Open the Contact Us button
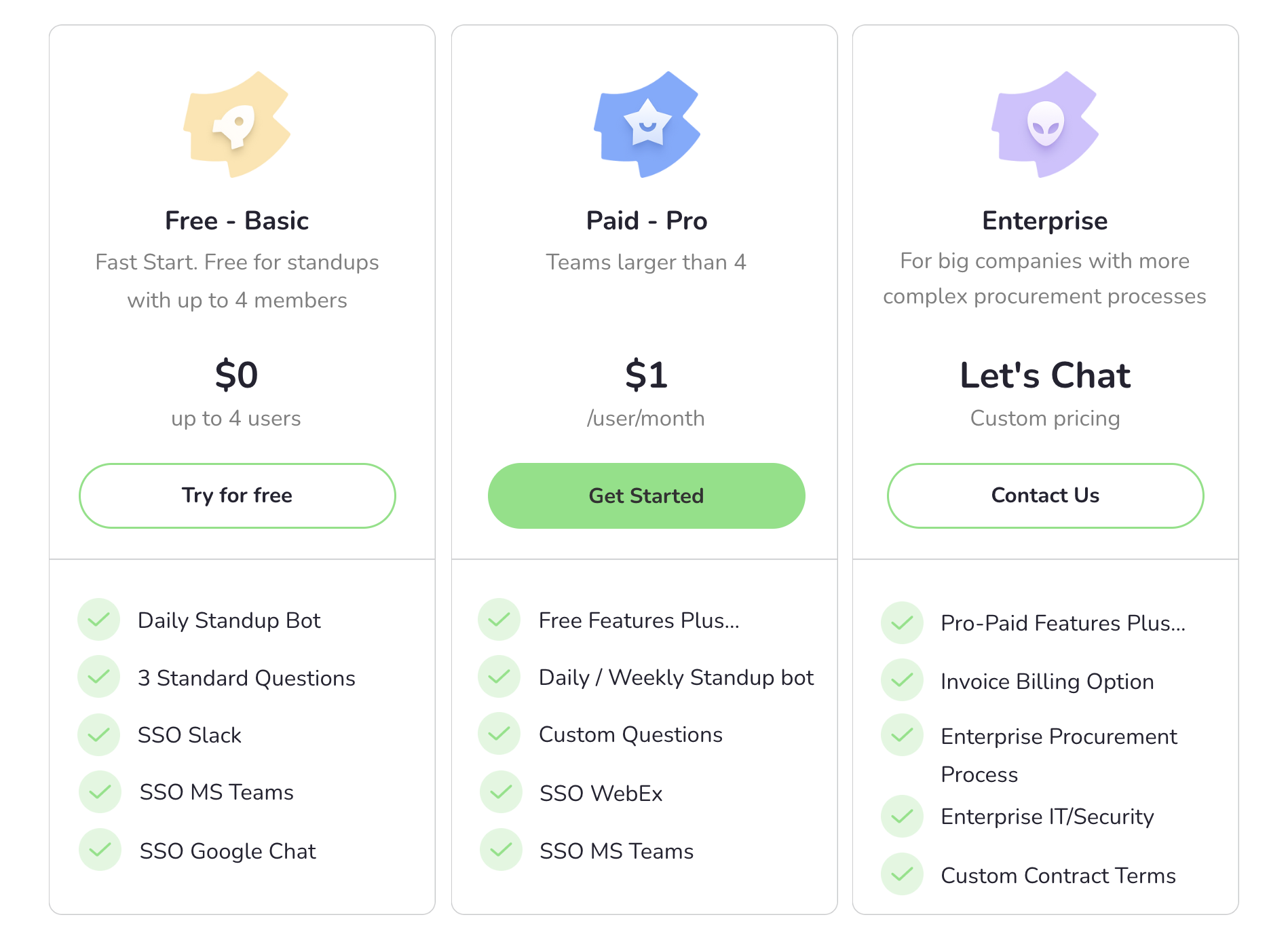The image size is (1288, 934). pyautogui.click(x=1045, y=496)
